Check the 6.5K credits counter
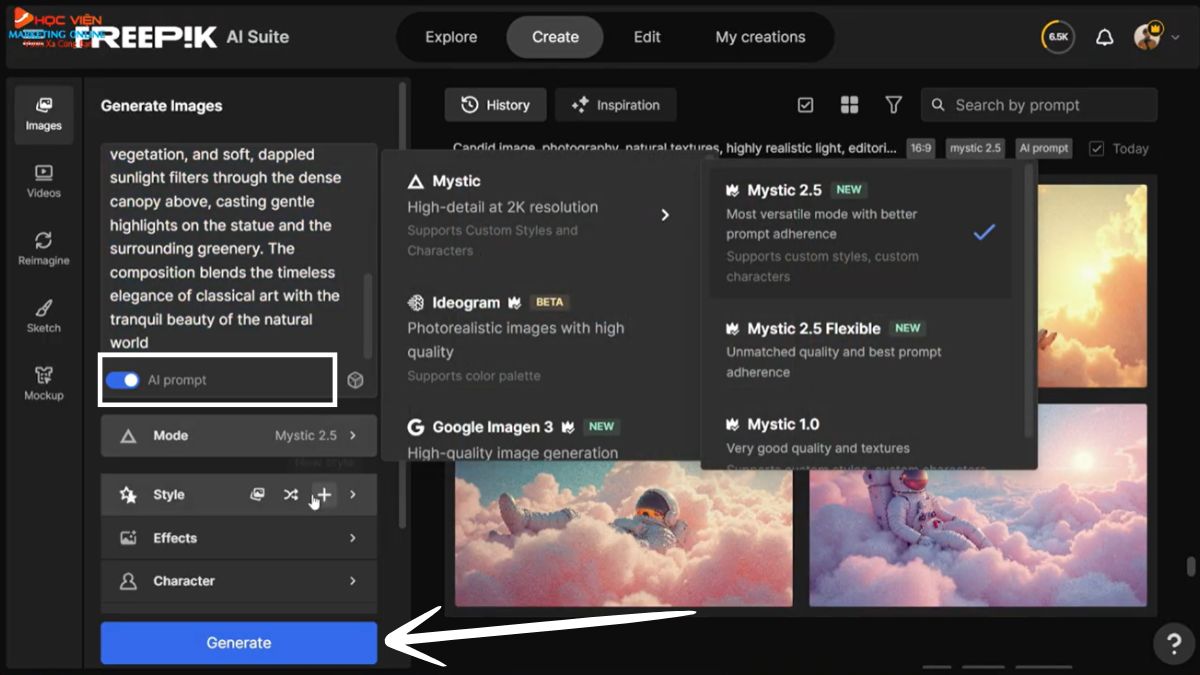 pos(1058,37)
